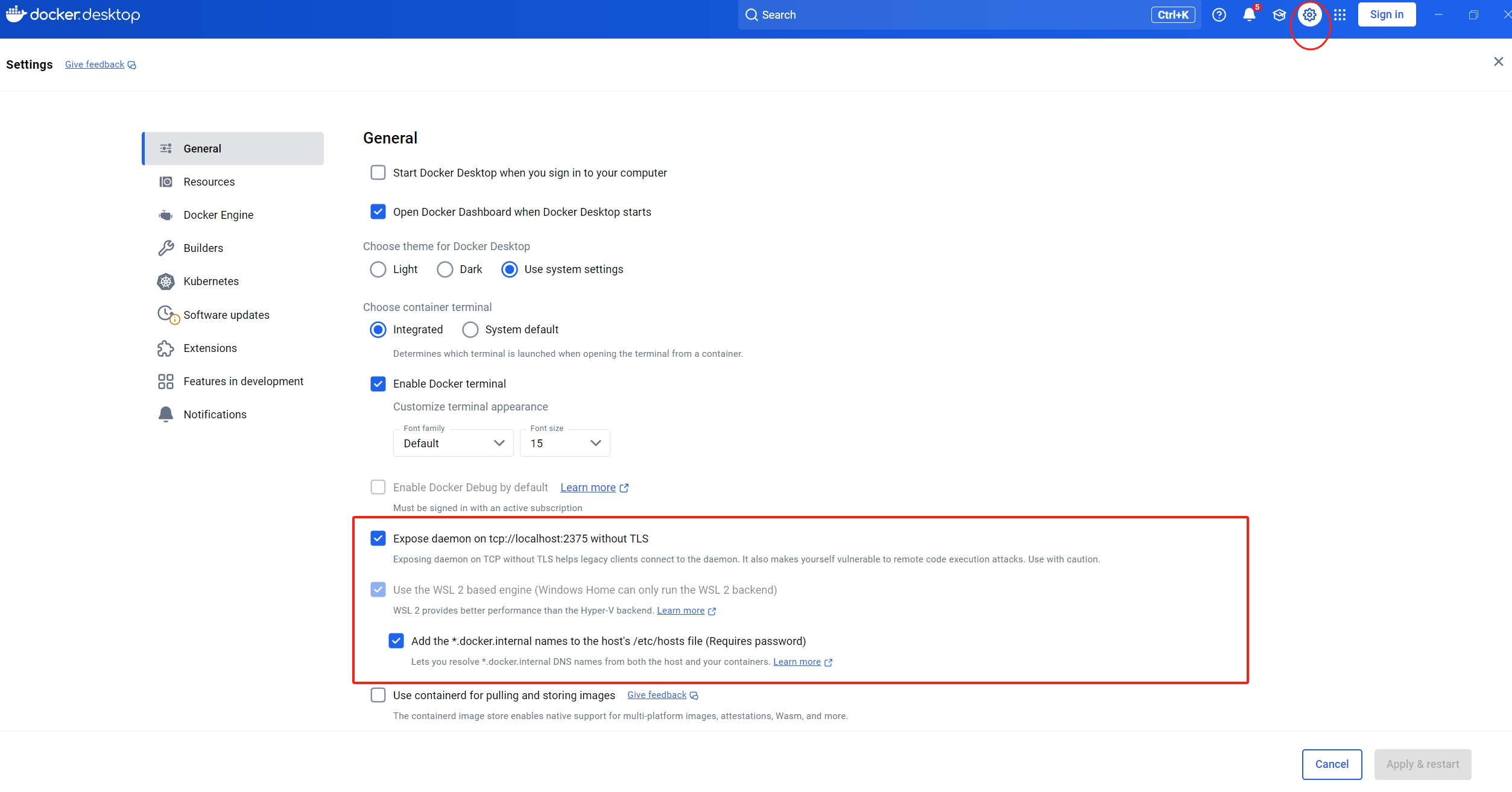Select the Dark theme radio button

tap(445, 269)
